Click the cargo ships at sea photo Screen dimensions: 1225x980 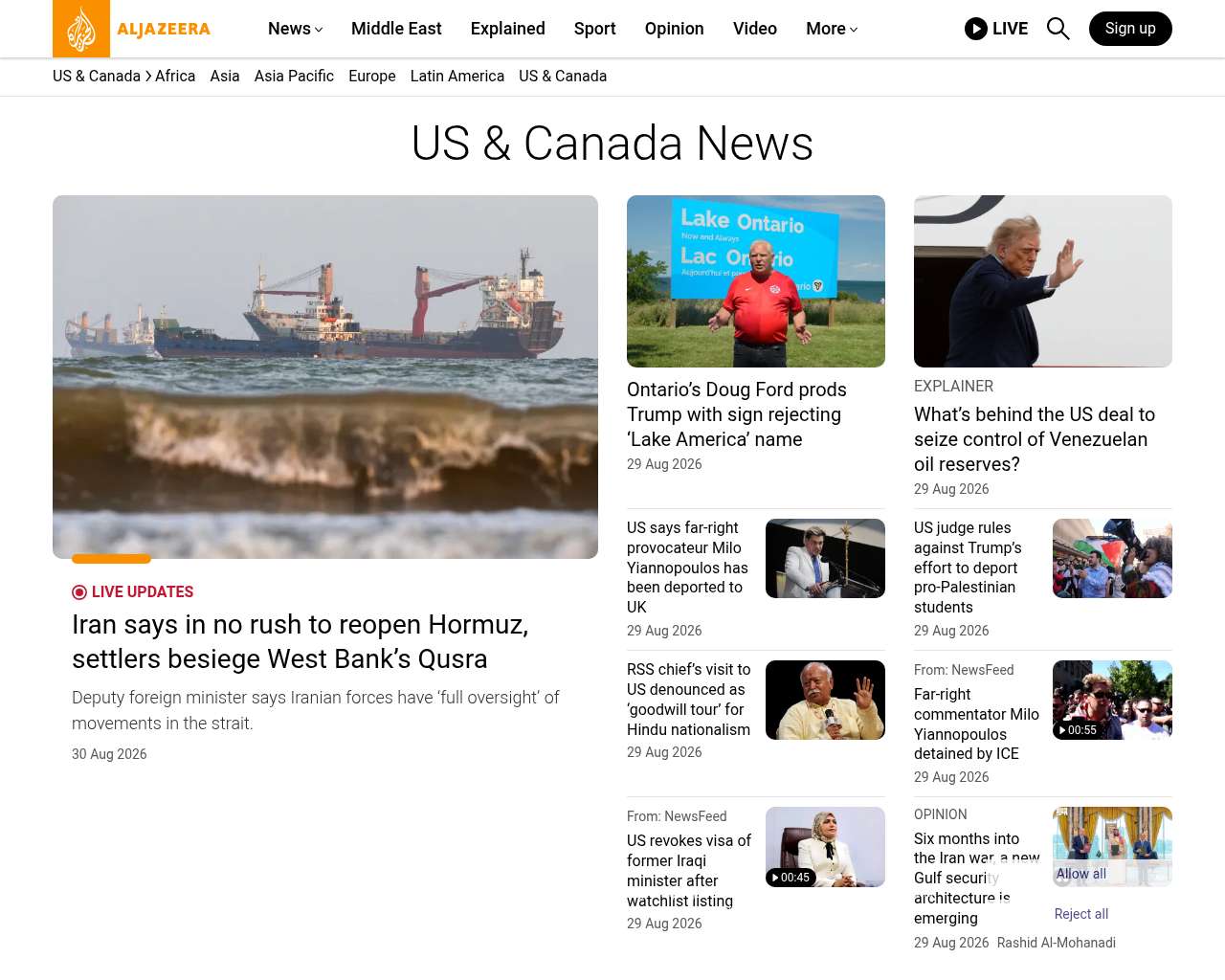(x=325, y=377)
